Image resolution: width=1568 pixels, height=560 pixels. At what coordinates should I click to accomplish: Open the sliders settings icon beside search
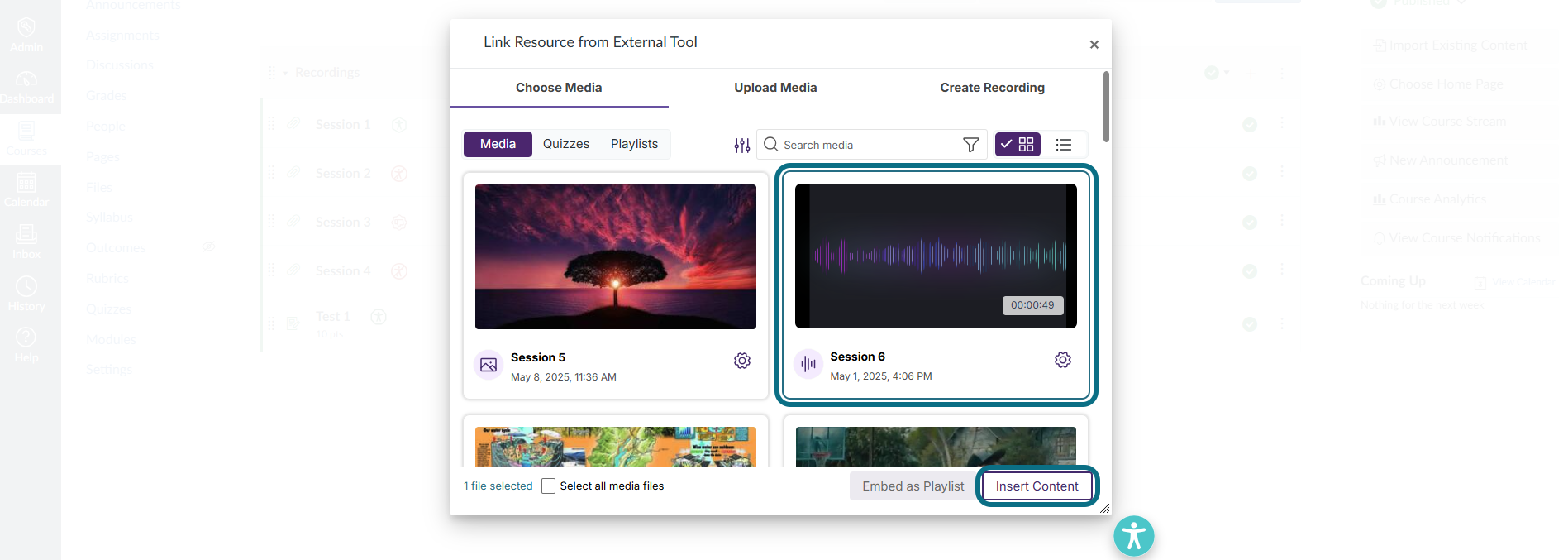click(742, 146)
